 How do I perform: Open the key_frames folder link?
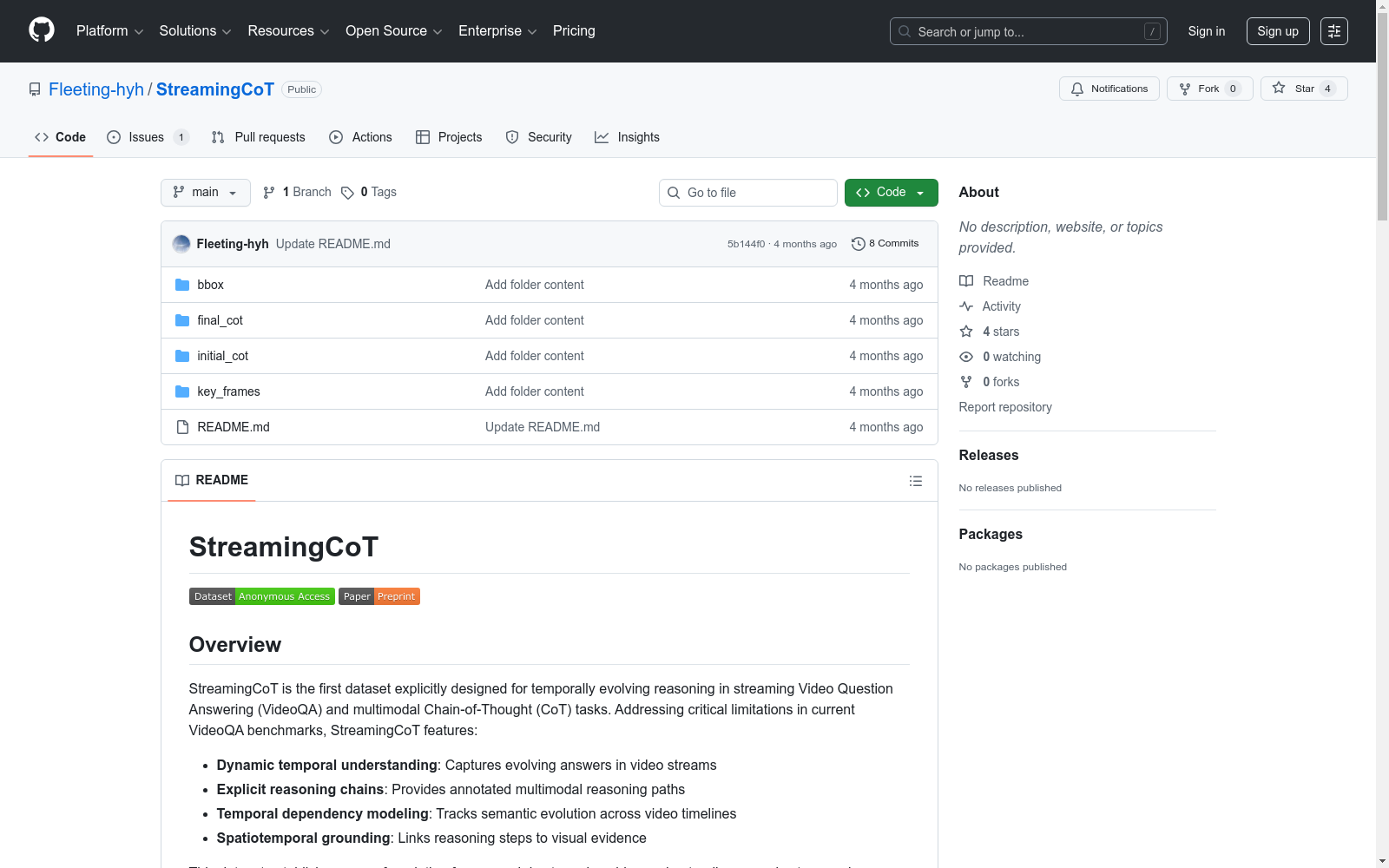click(228, 391)
